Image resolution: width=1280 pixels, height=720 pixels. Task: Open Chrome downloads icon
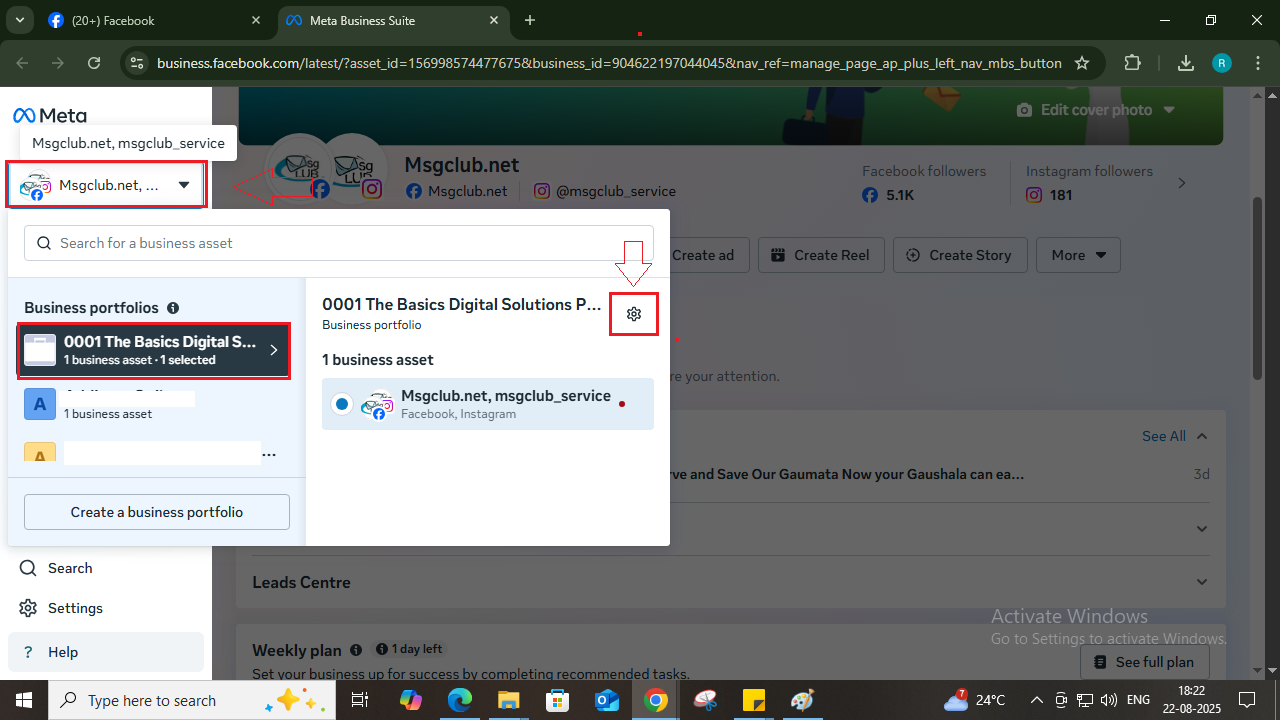[1185, 63]
